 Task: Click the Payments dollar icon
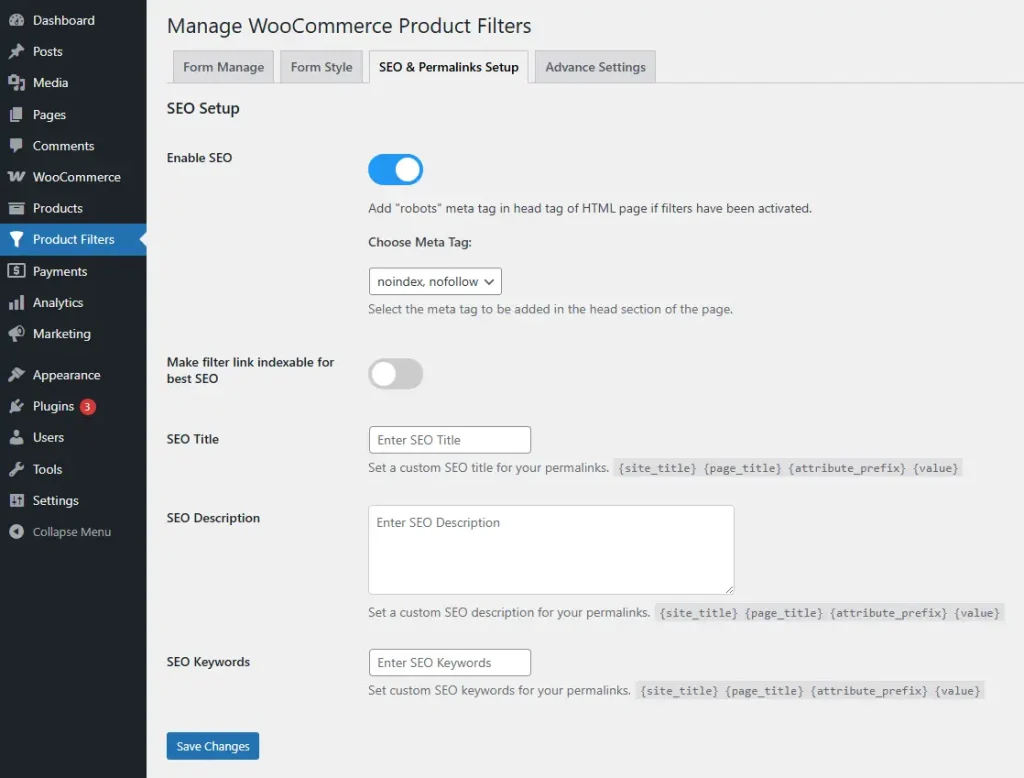(16, 271)
